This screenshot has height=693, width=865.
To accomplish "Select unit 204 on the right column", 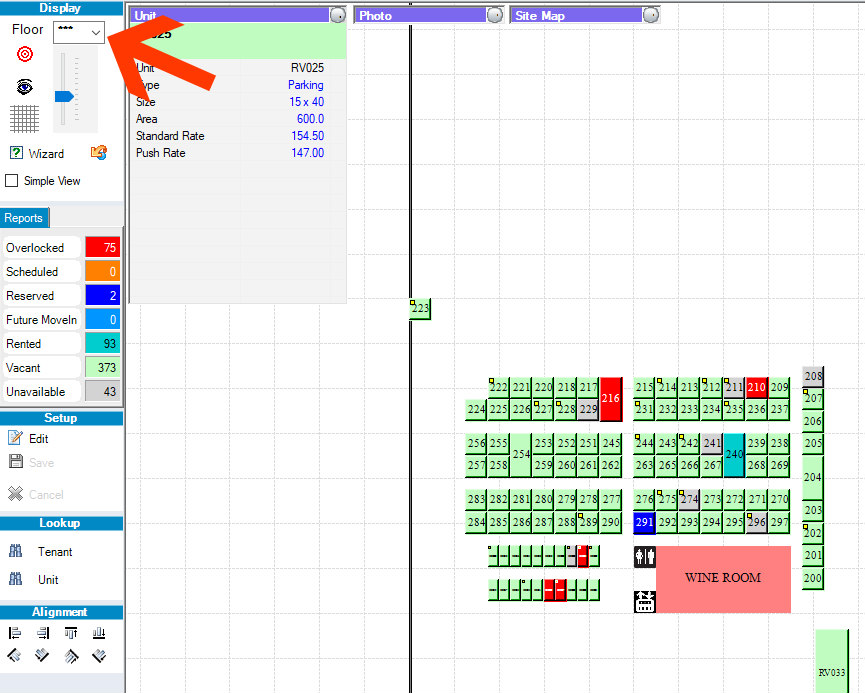I will [813, 477].
